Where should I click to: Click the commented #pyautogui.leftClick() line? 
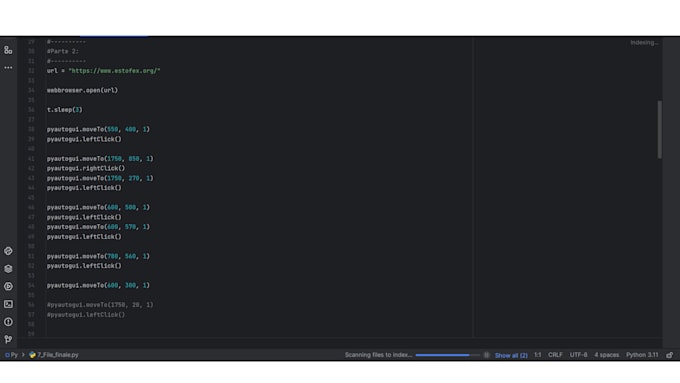[86, 315]
